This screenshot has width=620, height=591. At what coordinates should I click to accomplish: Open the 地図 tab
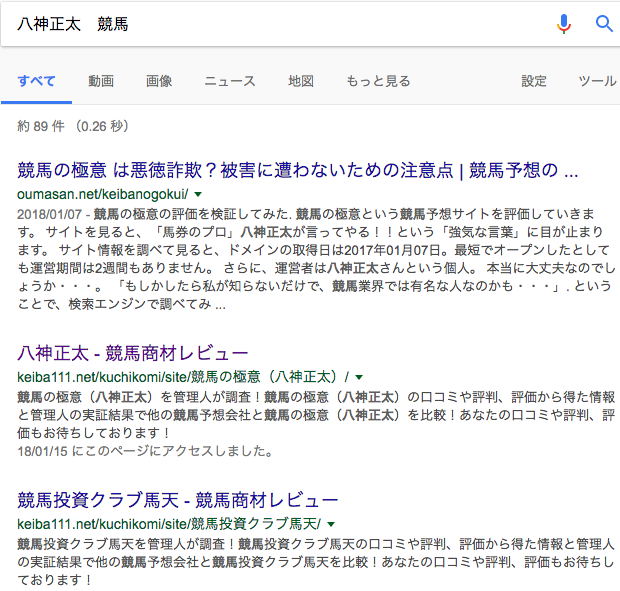tap(301, 81)
